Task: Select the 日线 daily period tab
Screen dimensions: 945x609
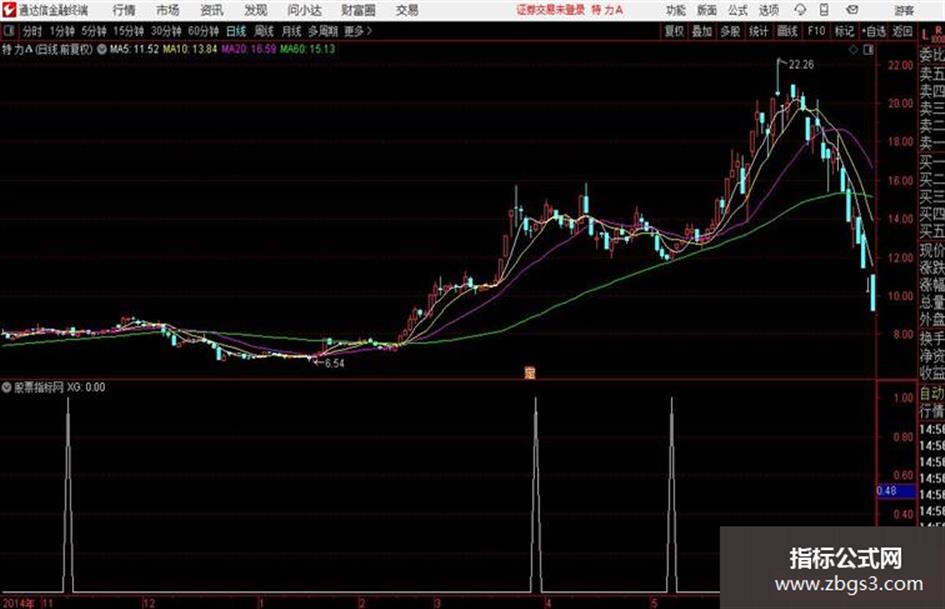Action: point(236,31)
